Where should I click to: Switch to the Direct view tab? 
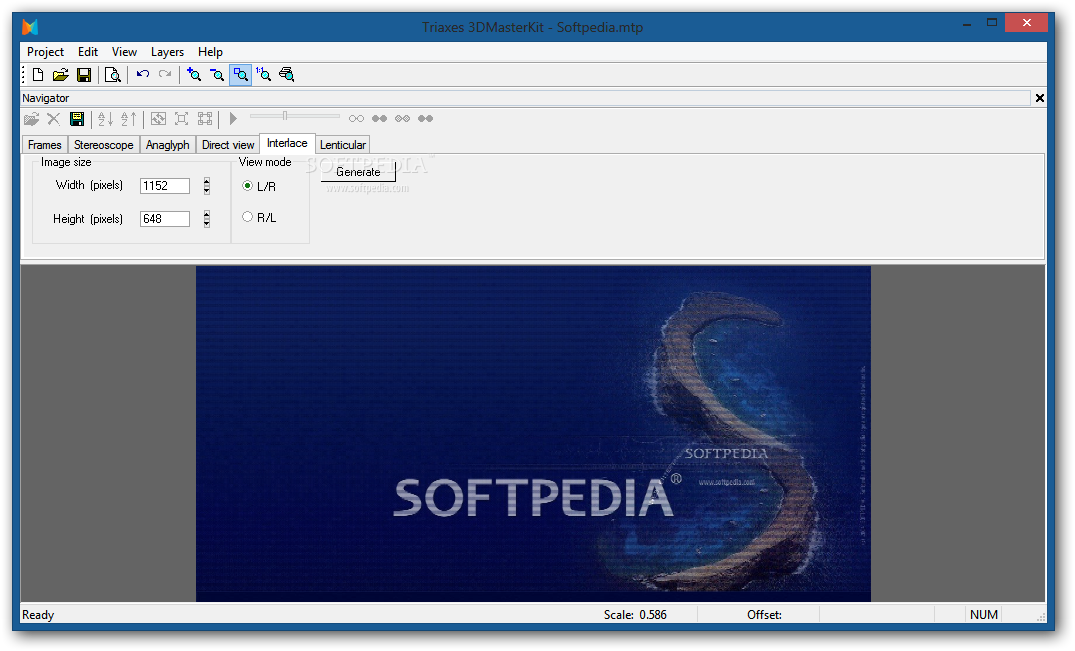click(x=228, y=145)
